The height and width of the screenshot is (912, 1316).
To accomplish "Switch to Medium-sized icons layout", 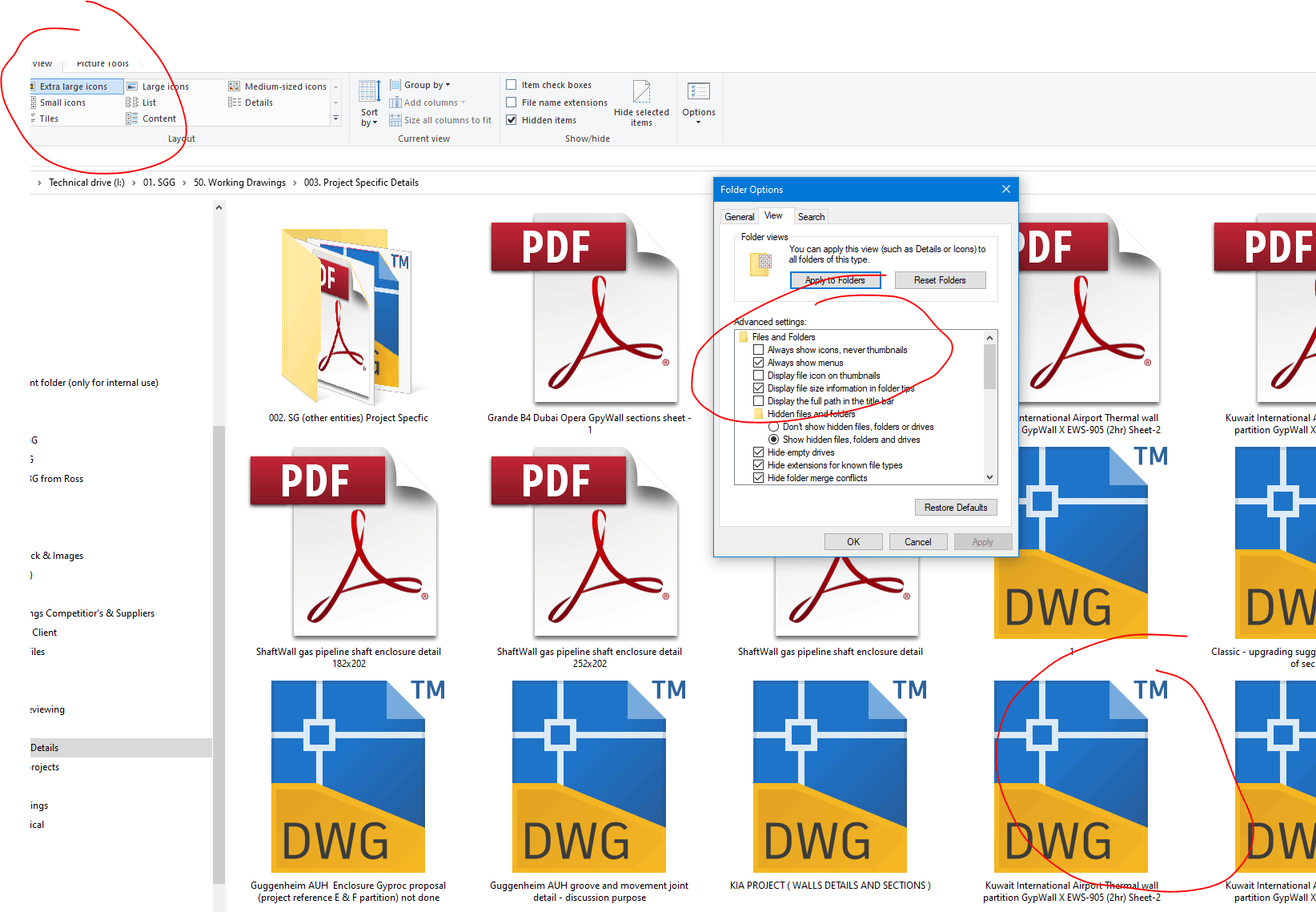I will point(278,86).
